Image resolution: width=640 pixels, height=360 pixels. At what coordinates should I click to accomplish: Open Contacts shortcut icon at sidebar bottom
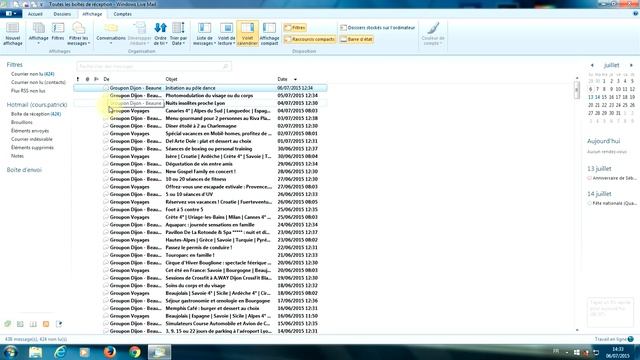(33, 324)
